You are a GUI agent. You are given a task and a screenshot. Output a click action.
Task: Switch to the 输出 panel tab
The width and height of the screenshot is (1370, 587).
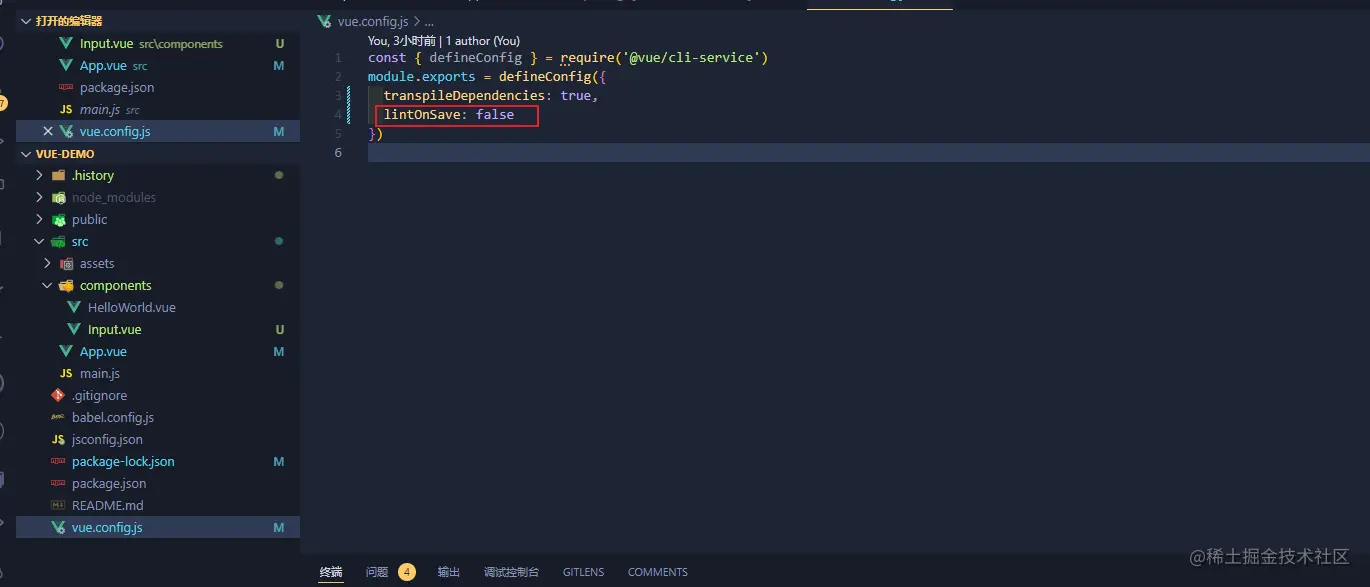[x=449, y=572]
